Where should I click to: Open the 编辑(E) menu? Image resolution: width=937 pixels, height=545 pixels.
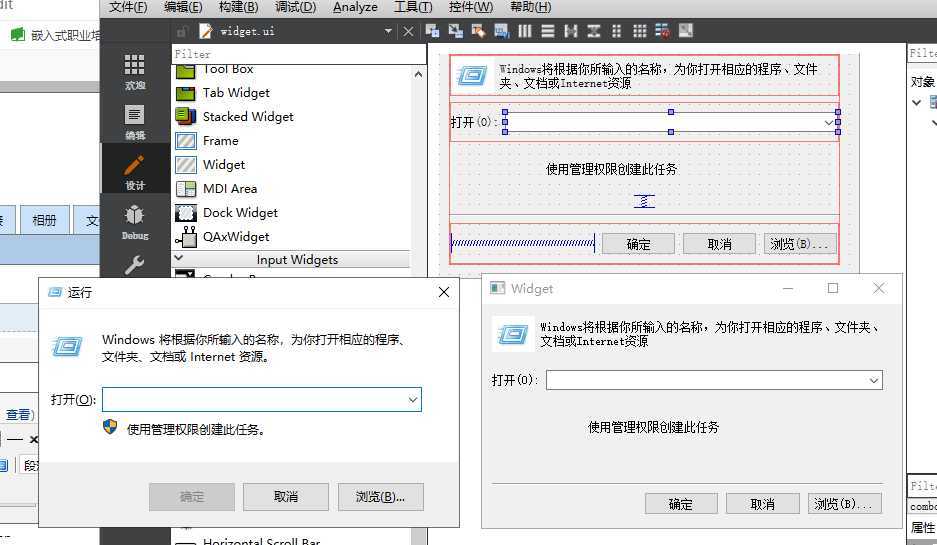click(x=183, y=7)
